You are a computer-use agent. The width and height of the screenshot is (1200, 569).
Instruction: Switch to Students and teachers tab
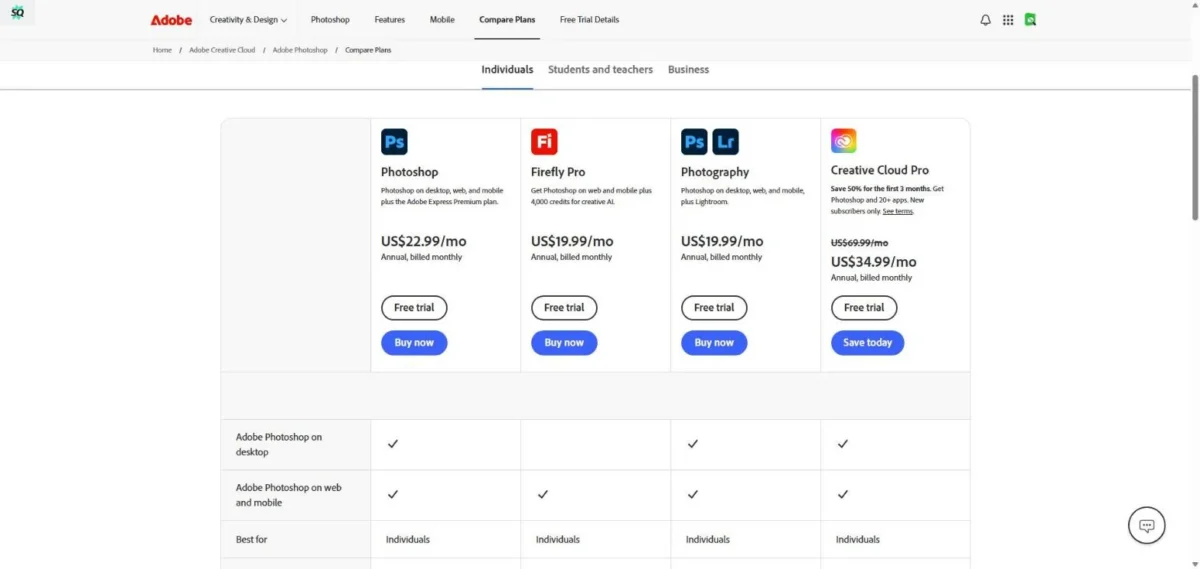coord(600,70)
